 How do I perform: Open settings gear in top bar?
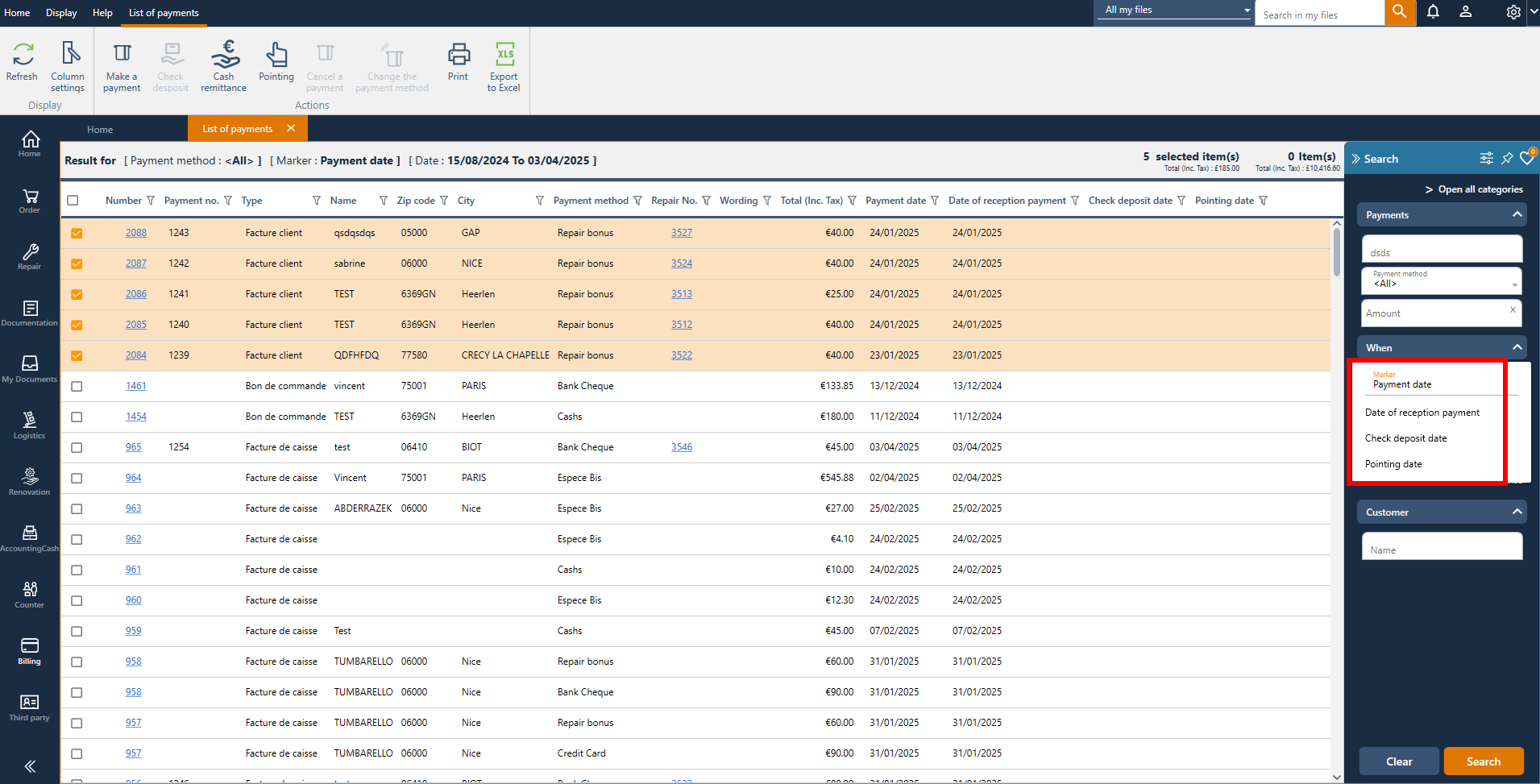click(x=1513, y=12)
